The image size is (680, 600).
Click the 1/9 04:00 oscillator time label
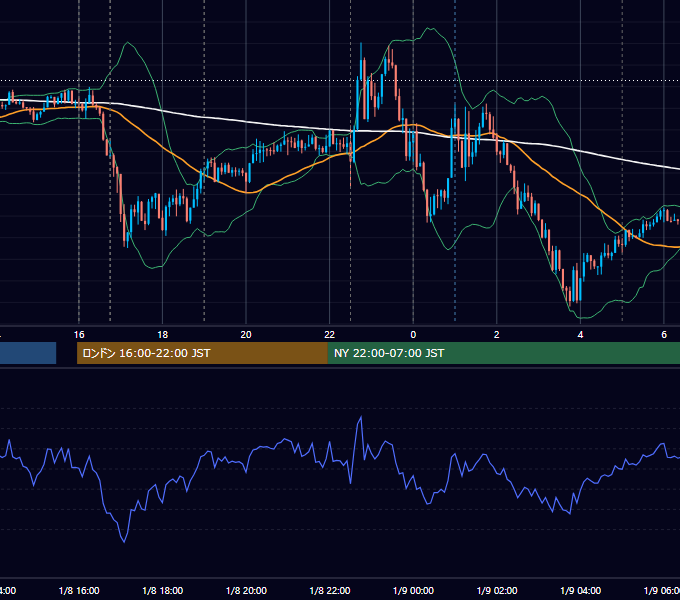(581, 590)
